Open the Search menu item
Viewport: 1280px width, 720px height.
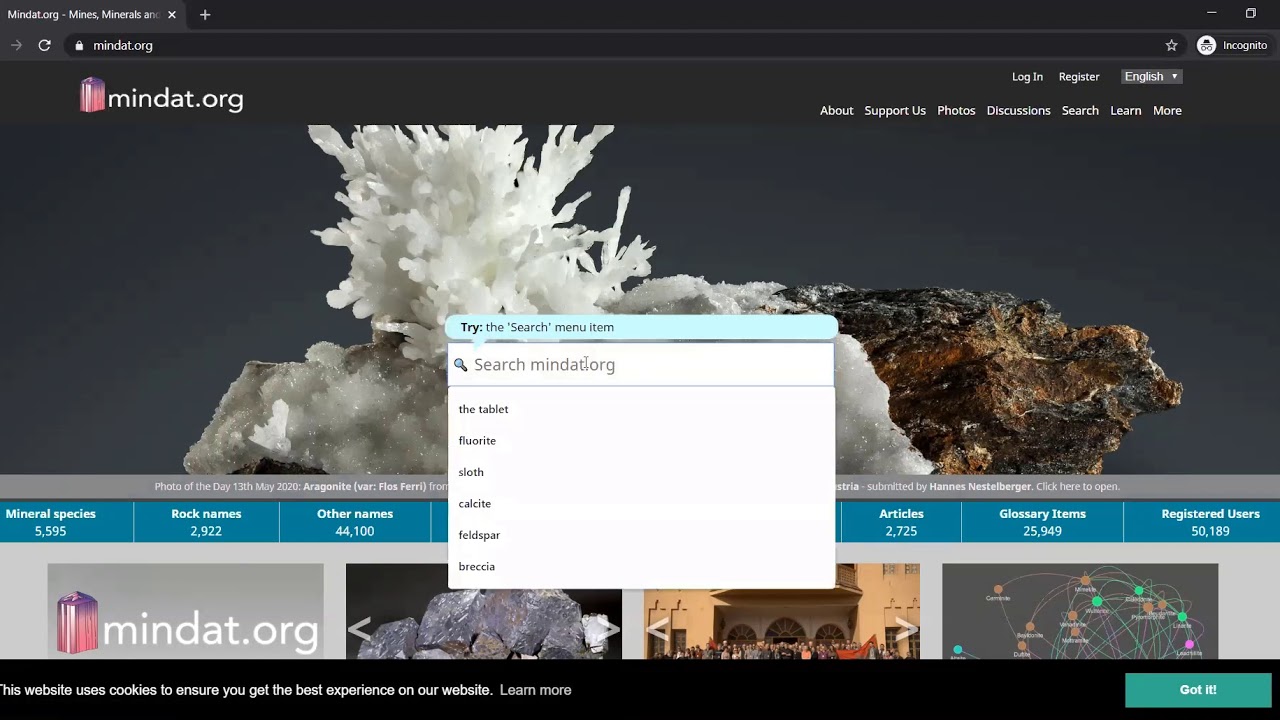pos(1080,110)
